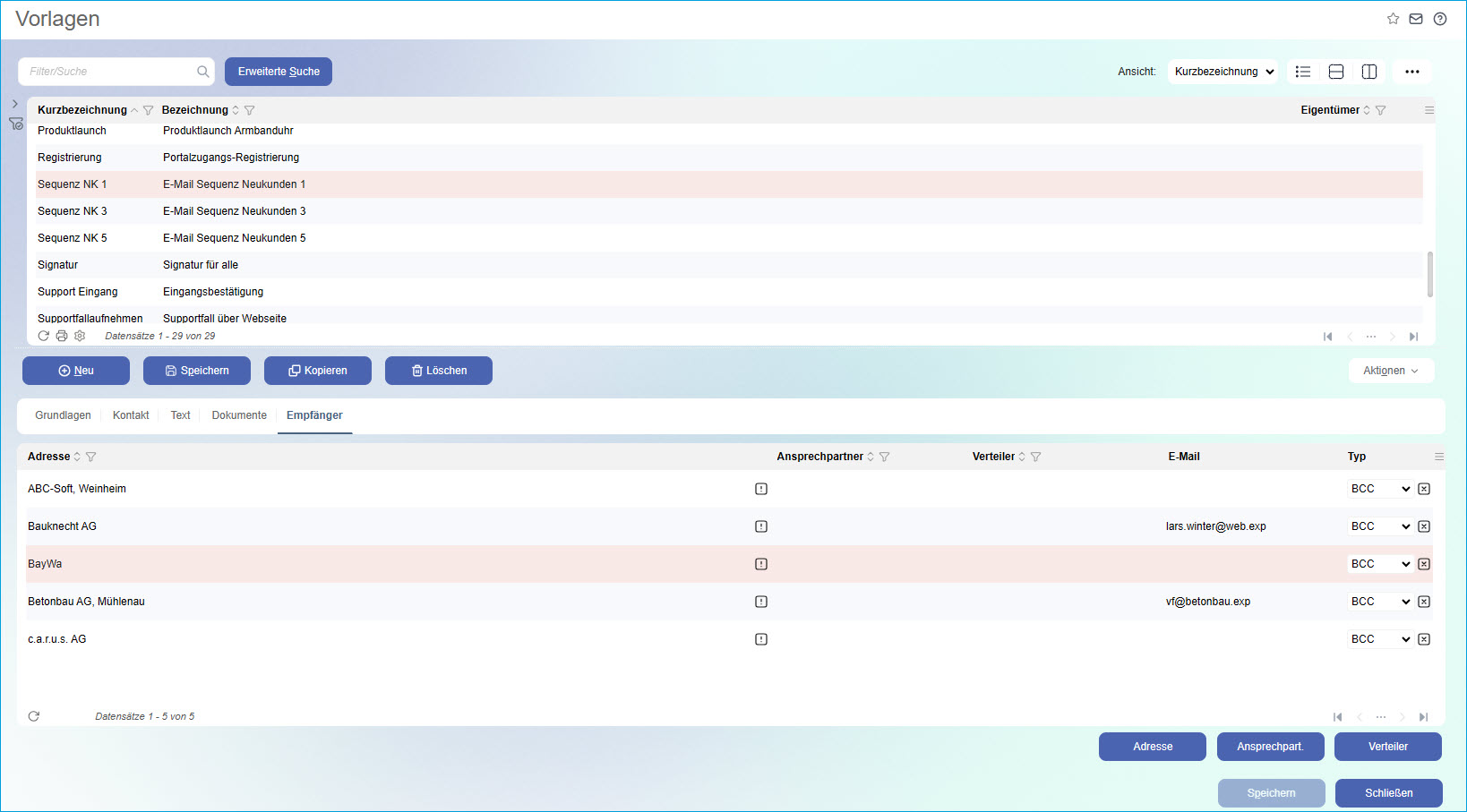Image resolution: width=1467 pixels, height=812 pixels.
Task: Open Typ dropdown for Betonbau AG, Mühlenau
Action: (1380, 602)
